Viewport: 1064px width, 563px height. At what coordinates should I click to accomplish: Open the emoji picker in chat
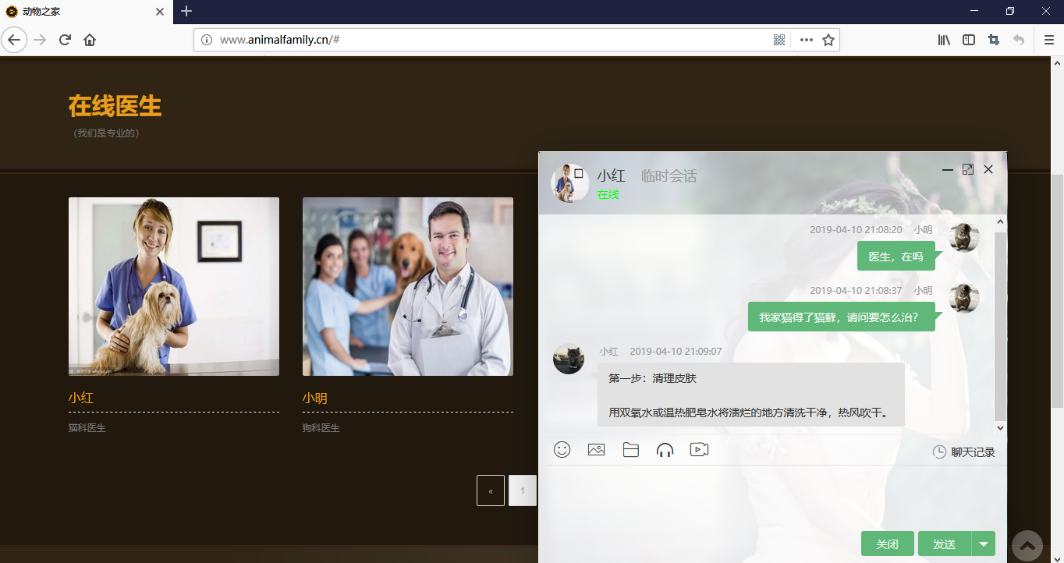pos(562,450)
